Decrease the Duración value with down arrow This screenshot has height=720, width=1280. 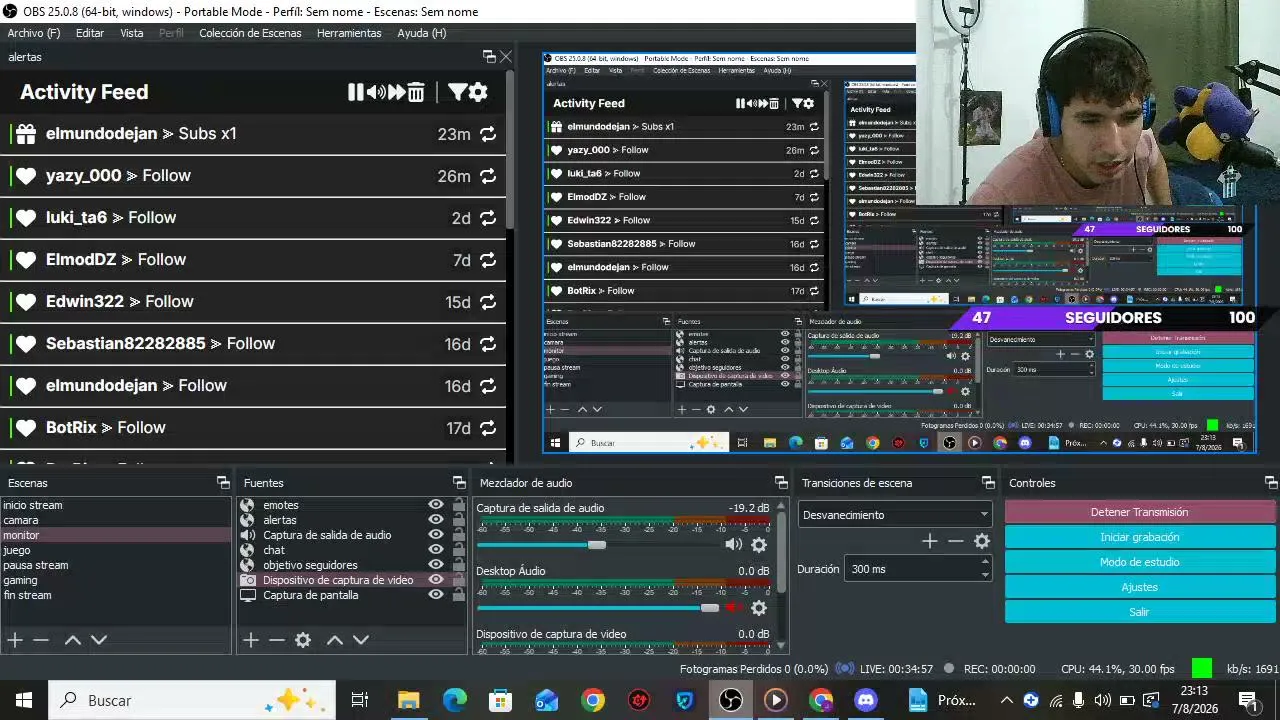point(985,575)
